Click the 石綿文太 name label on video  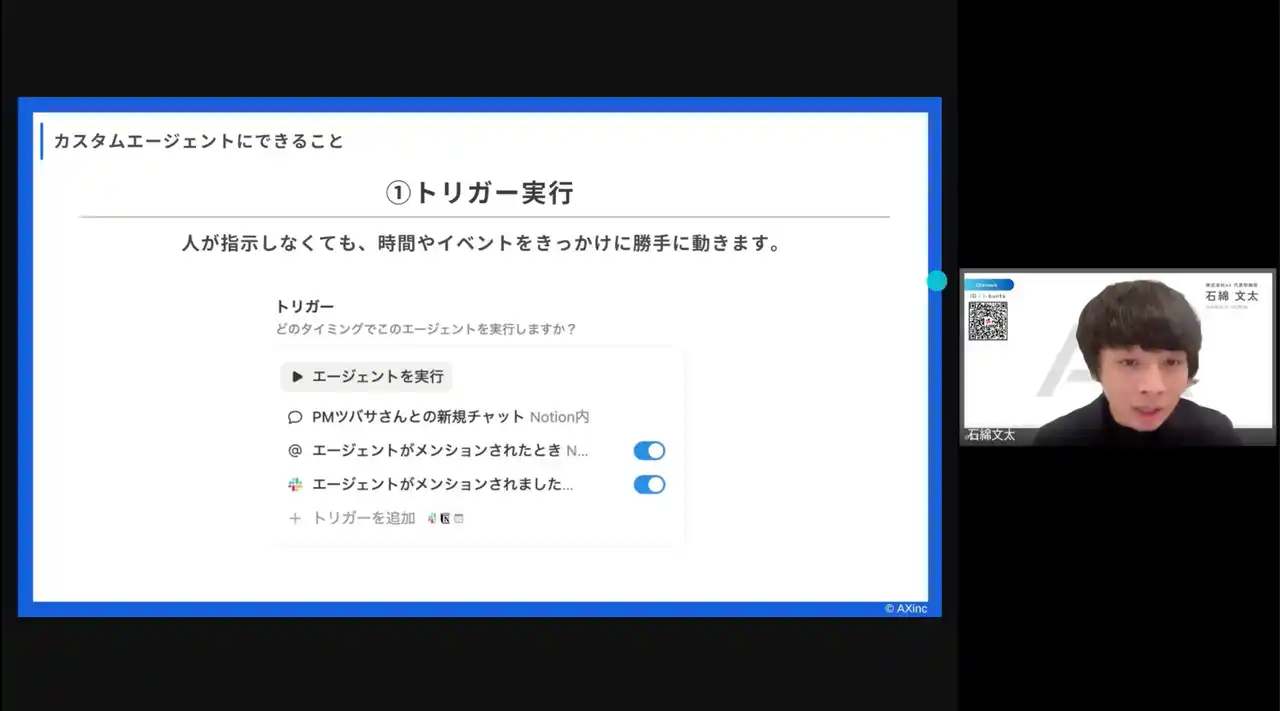pos(991,435)
